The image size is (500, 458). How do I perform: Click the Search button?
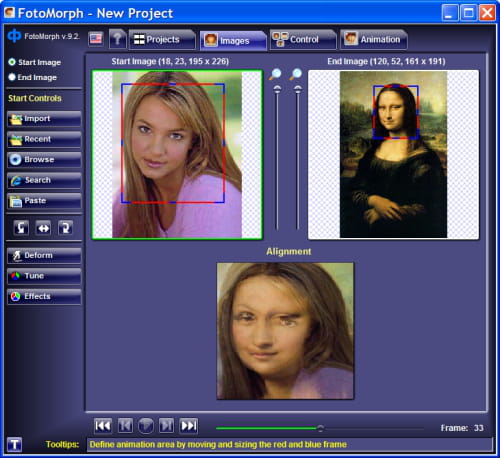44,180
